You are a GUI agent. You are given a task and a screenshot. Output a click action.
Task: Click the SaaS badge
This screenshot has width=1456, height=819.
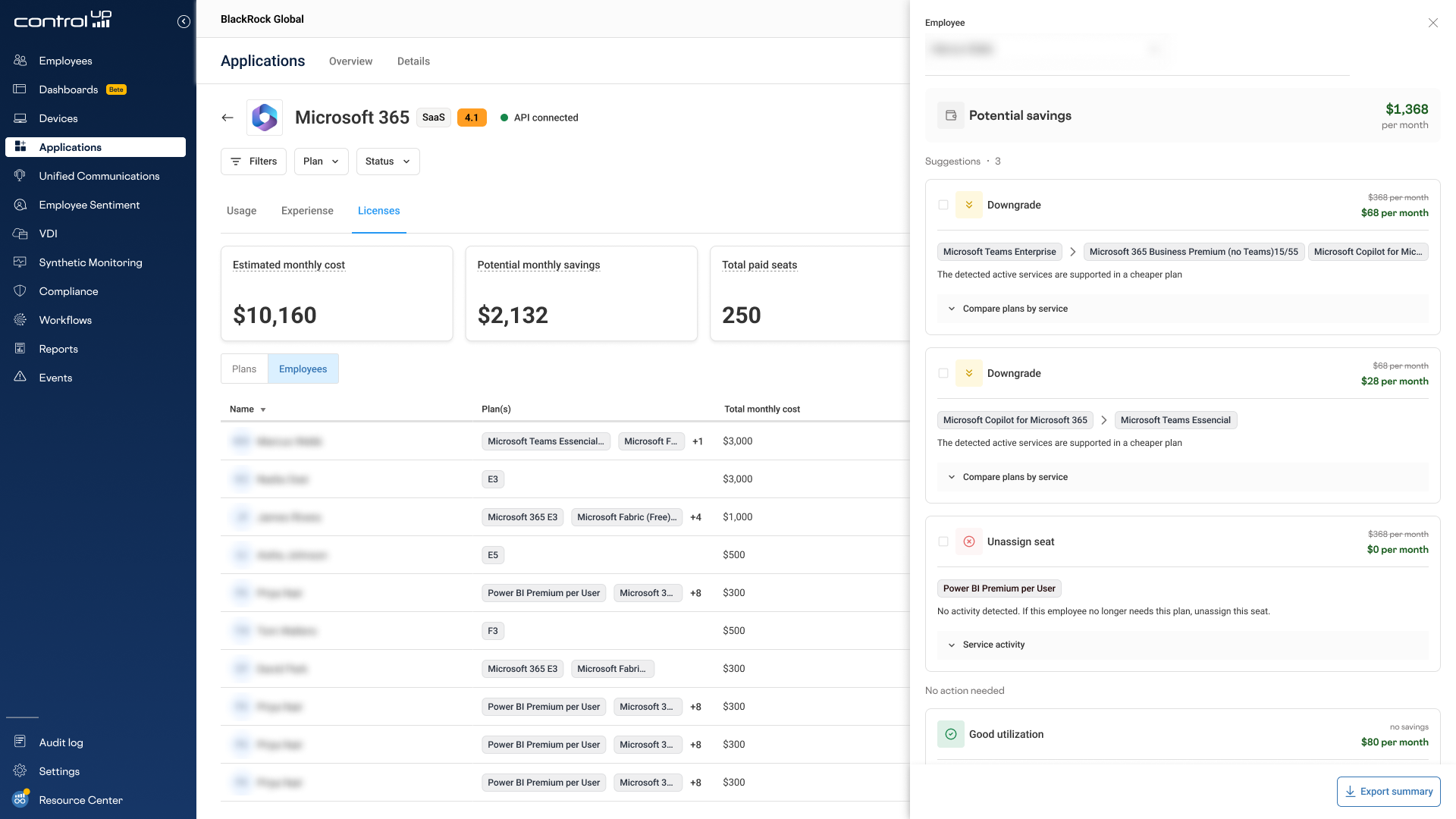click(434, 118)
